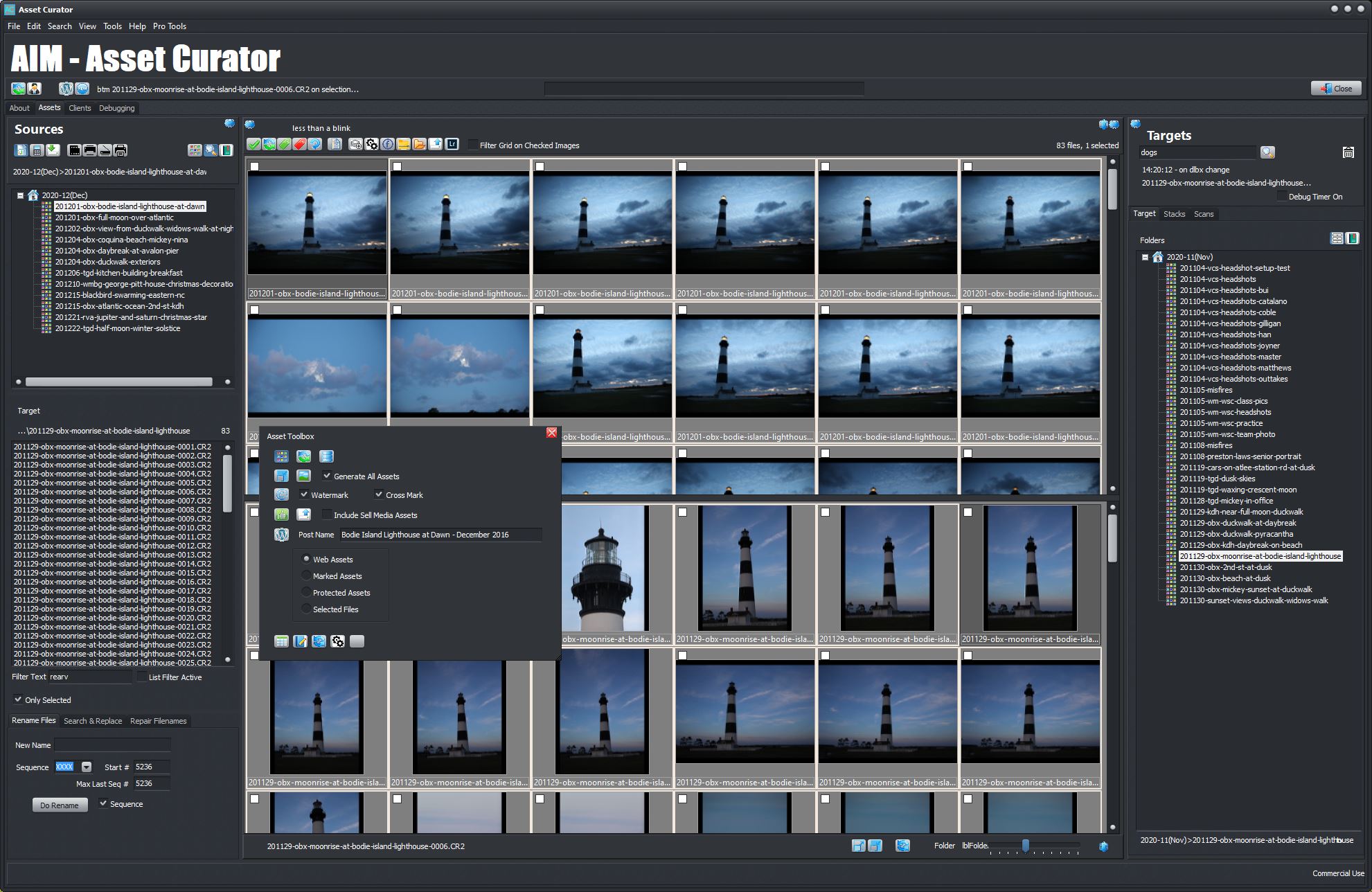The height and width of the screenshot is (892, 1372).
Task: Click the red tag icon
Action: pyautogui.click(x=299, y=144)
